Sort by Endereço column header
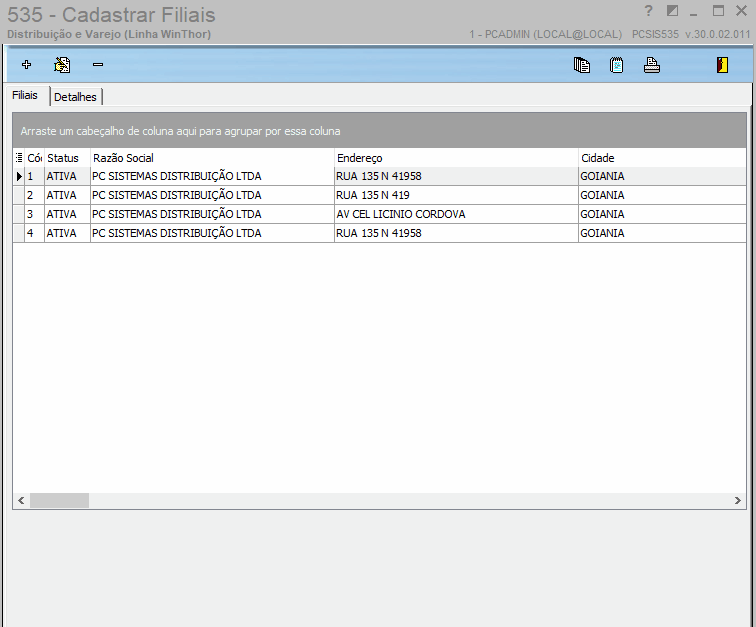 click(x=456, y=158)
